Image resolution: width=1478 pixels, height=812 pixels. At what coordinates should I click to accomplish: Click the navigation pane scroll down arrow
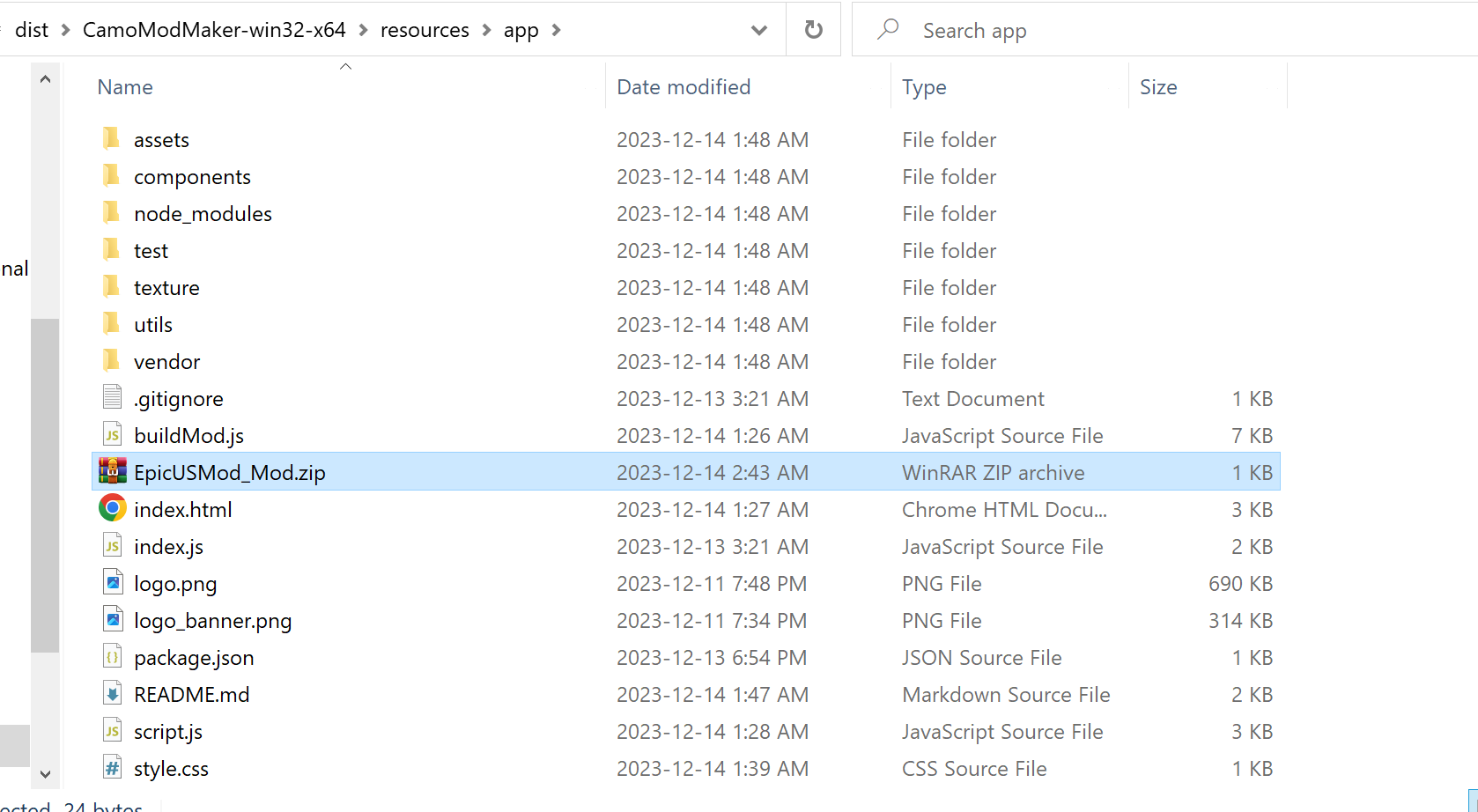pos(45,773)
